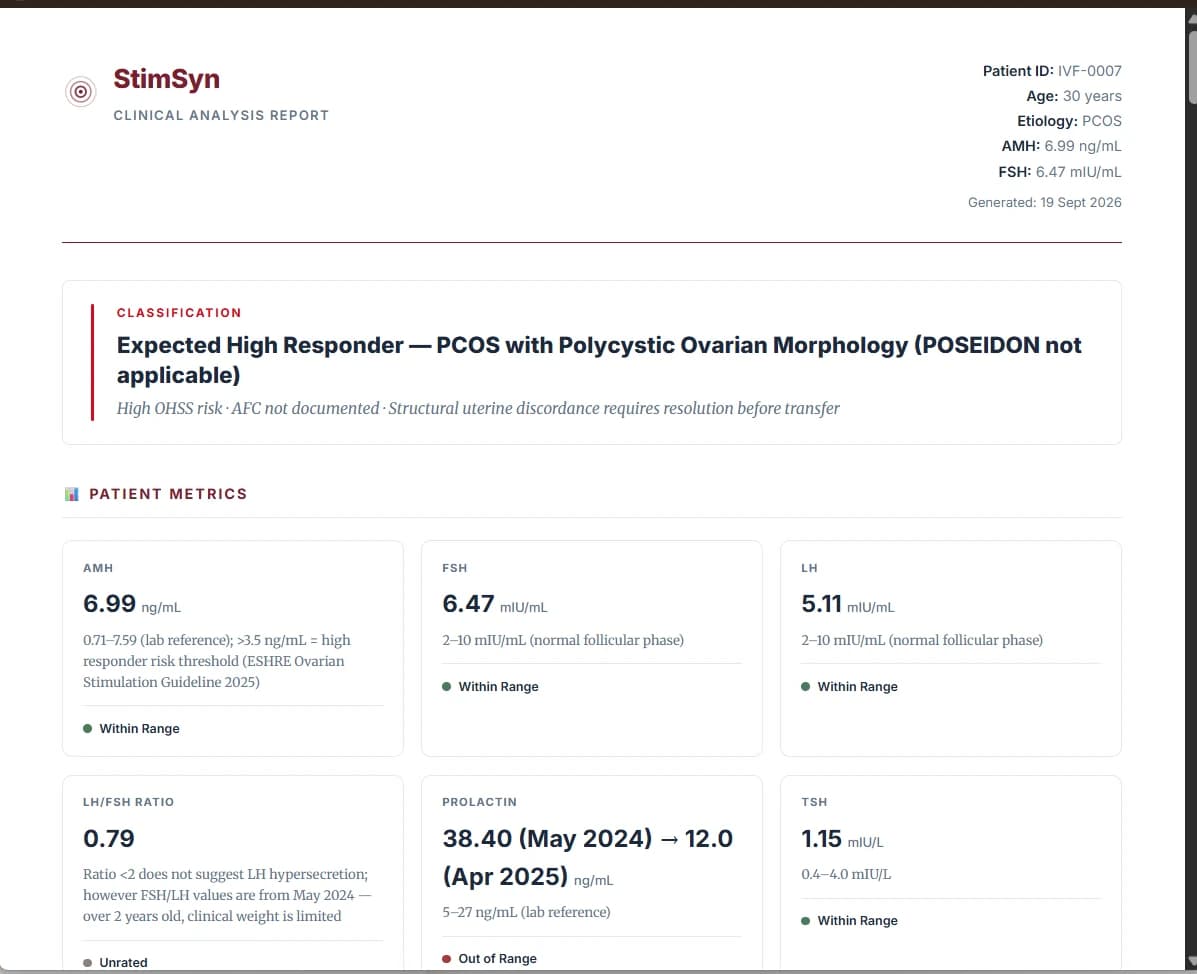Click the Within Range status in AMH card
The image size is (1197, 974).
(x=131, y=728)
